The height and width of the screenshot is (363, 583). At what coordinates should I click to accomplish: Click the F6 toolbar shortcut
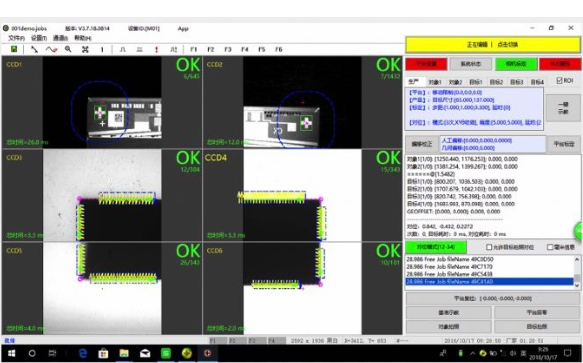[x=278, y=49]
